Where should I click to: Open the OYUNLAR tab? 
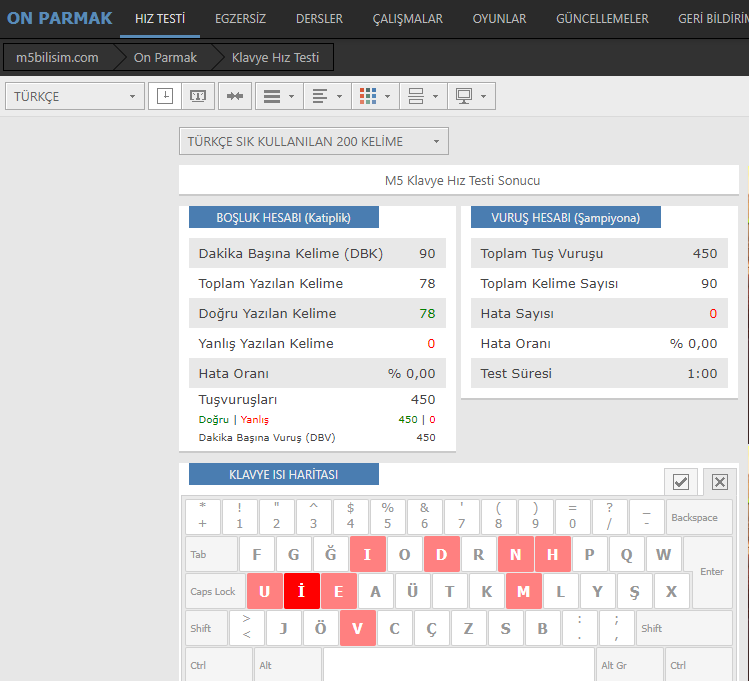[499, 19]
